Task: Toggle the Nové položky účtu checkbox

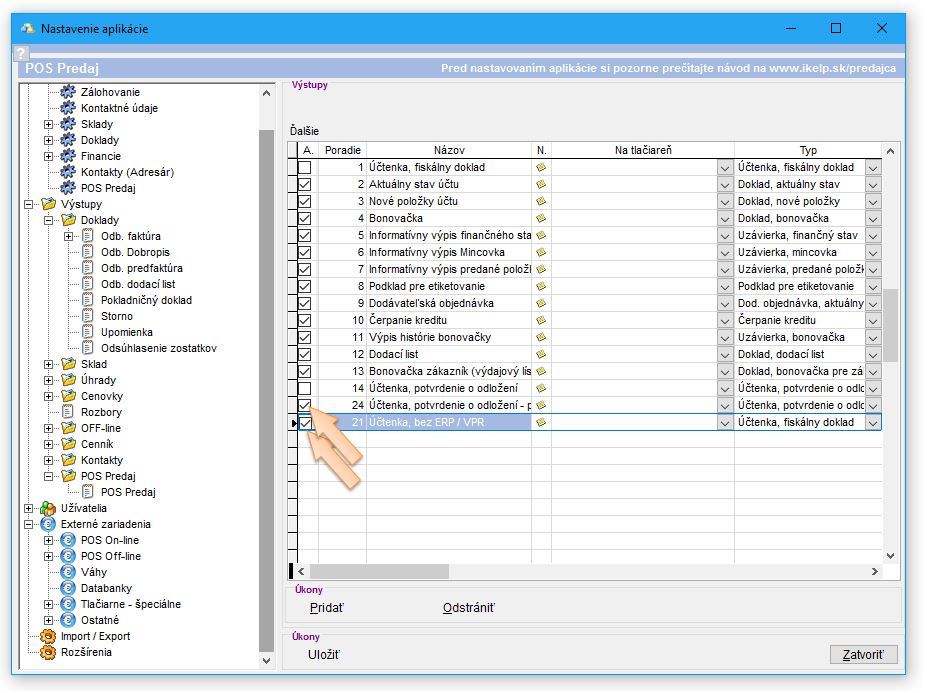Action: (x=304, y=201)
